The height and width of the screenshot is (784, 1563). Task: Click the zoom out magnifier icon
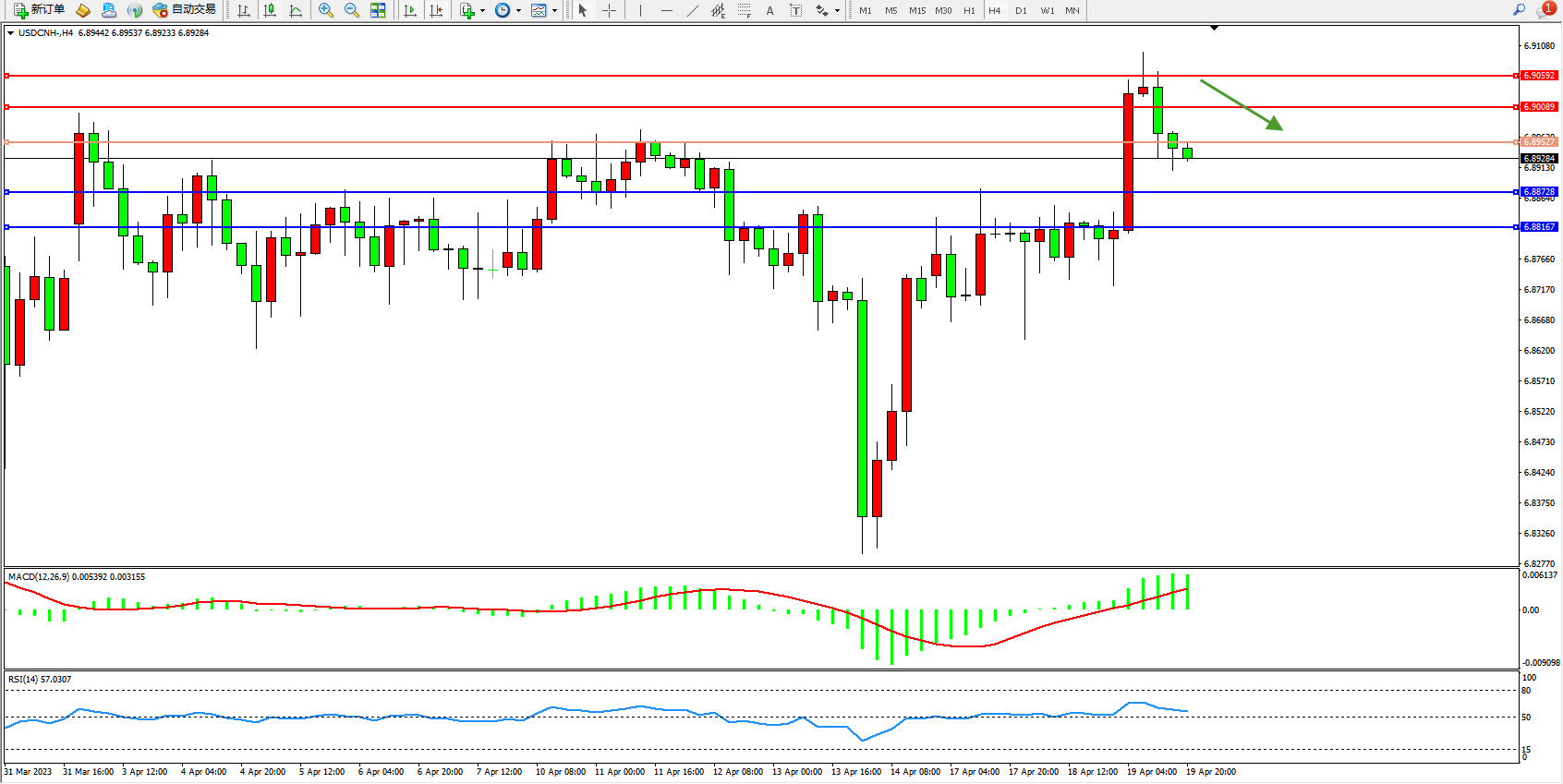pos(352,10)
